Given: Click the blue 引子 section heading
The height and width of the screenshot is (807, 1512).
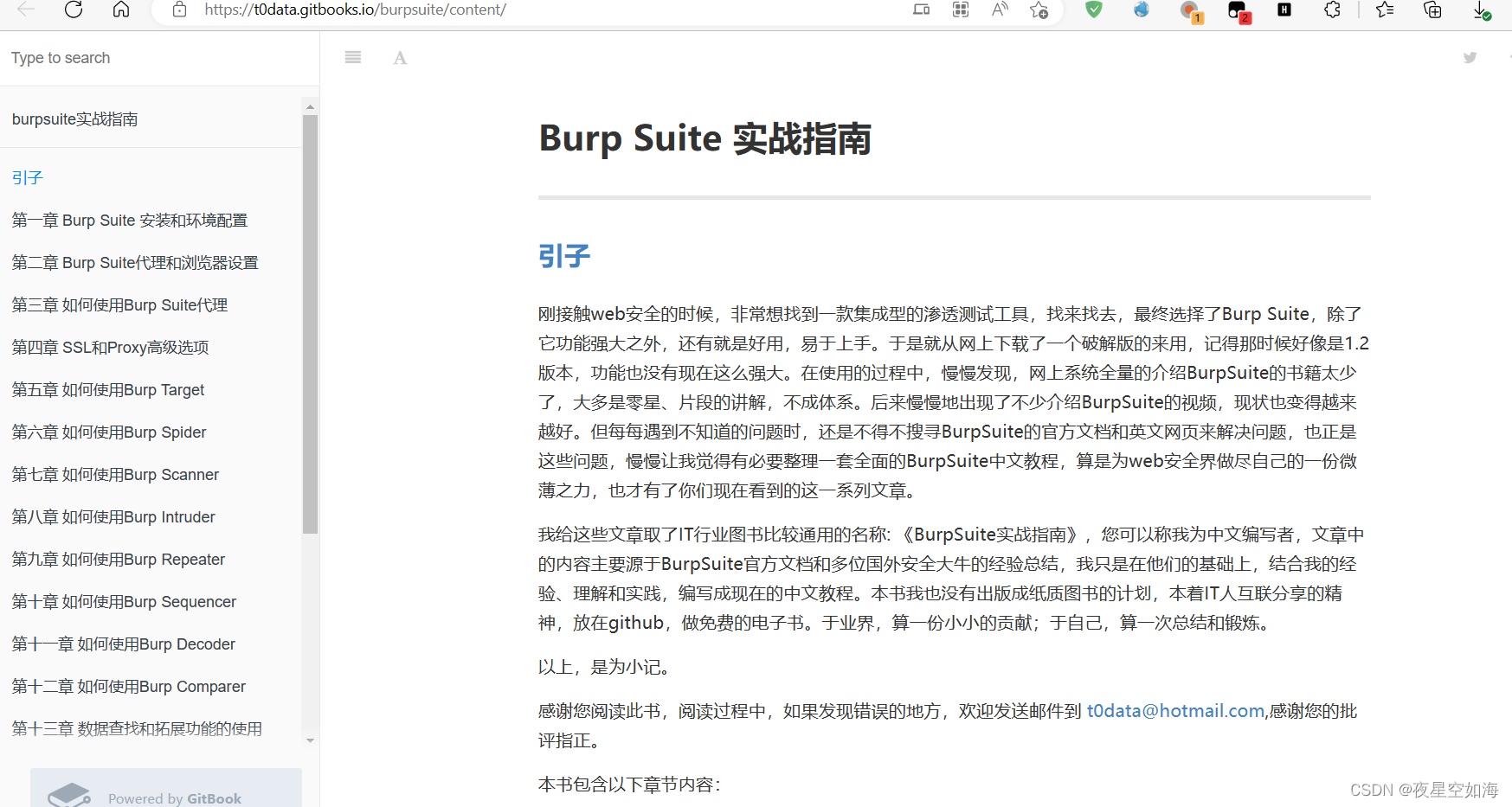Looking at the screenshot, I should (x=564, y=256).
